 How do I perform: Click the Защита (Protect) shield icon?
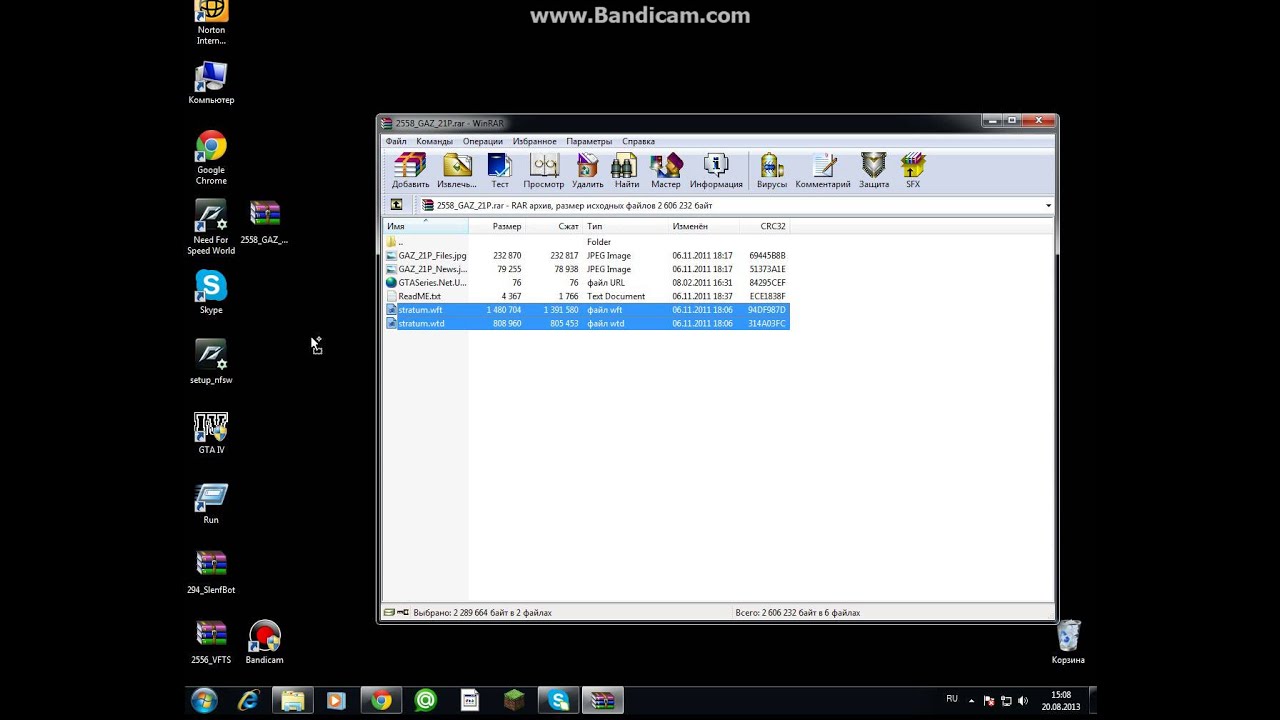(874, 170)
